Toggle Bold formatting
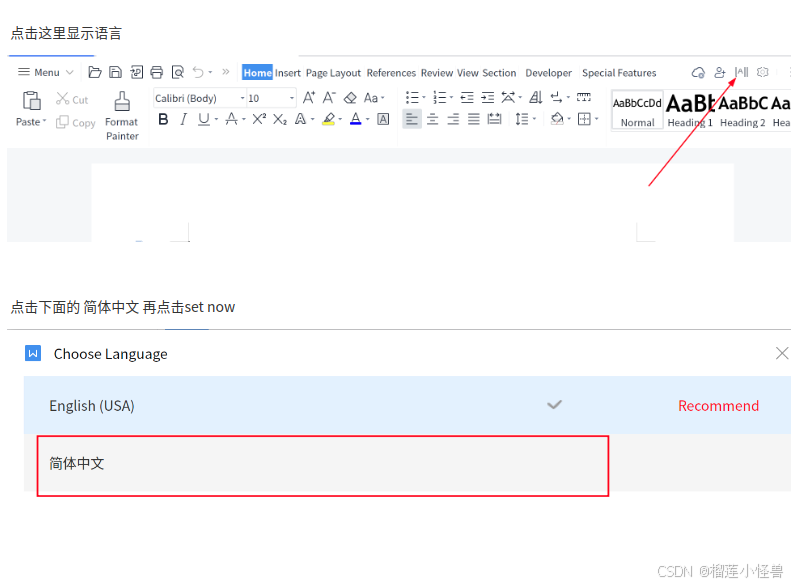The image size is (791, 585). [163, 120]
